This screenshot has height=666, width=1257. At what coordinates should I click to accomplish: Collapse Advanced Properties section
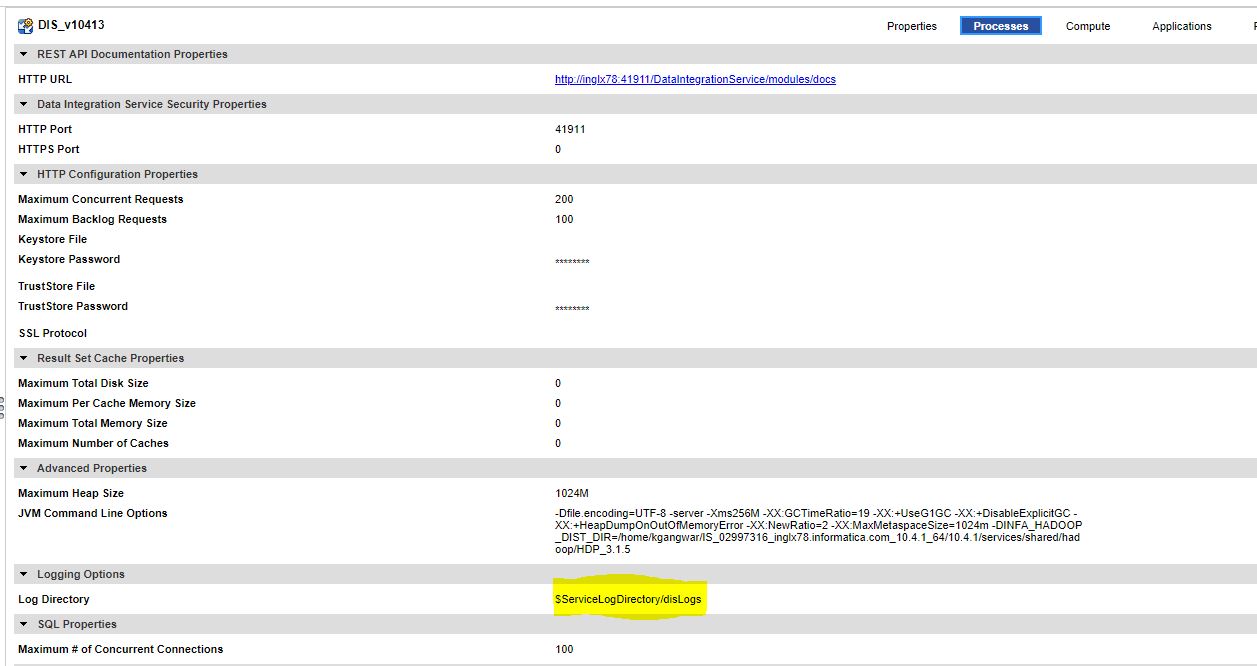pos(24,468)
